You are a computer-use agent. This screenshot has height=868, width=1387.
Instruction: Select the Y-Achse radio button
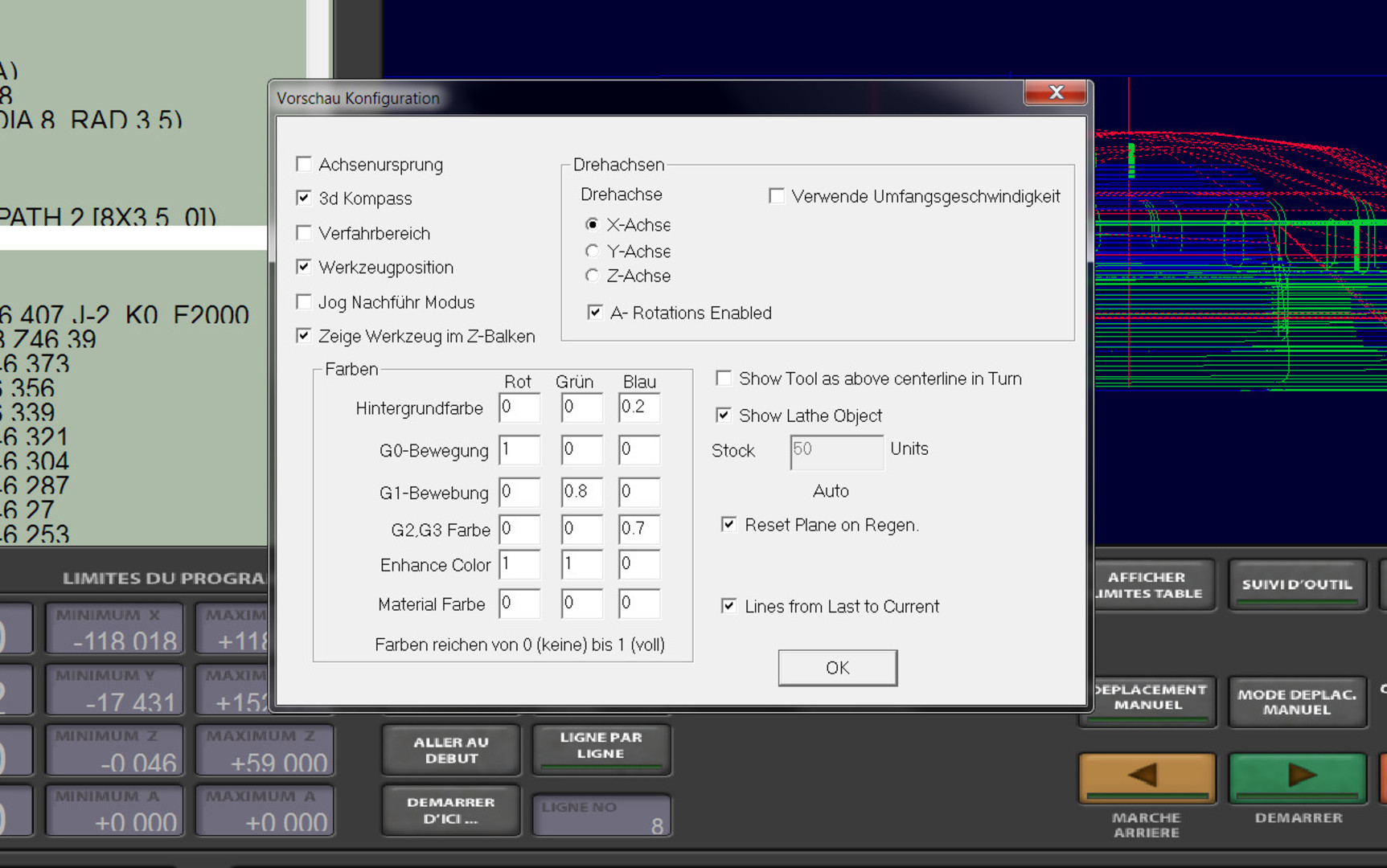click(593, 251)
